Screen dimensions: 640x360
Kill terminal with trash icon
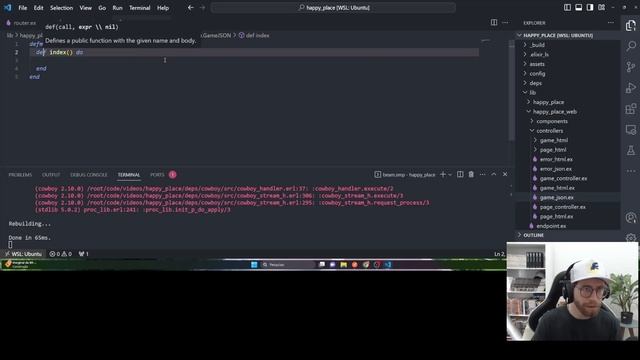tap(471, 174)
